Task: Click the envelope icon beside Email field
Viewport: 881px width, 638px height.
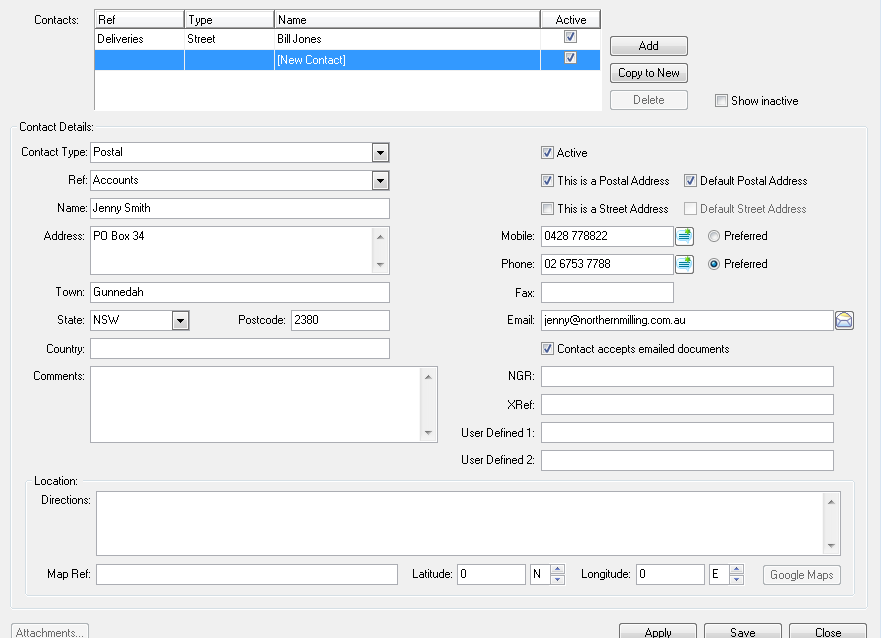Action: [x=844, y=321]
